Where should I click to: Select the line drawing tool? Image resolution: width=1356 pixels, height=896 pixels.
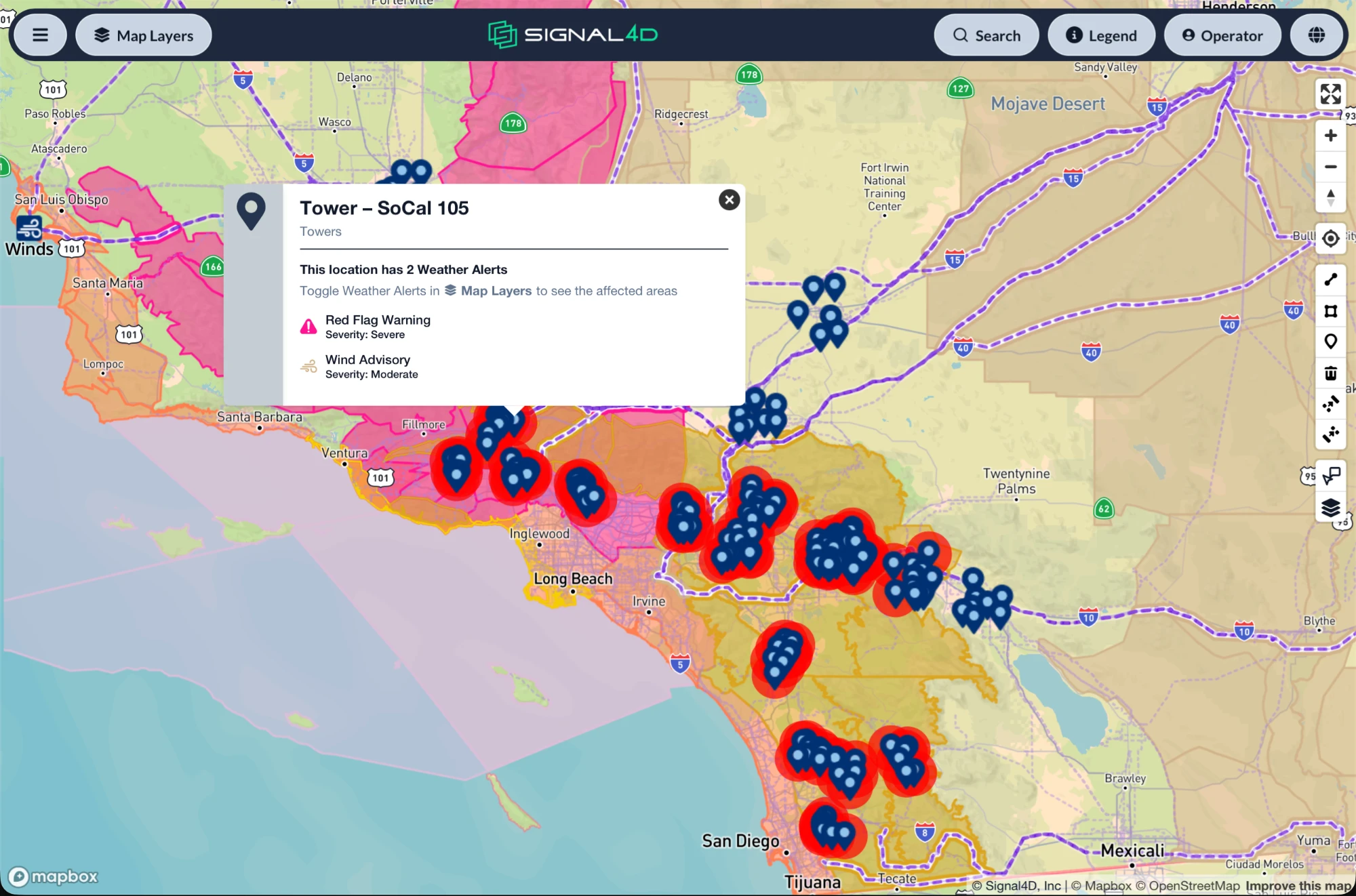tap(1330, 279)
